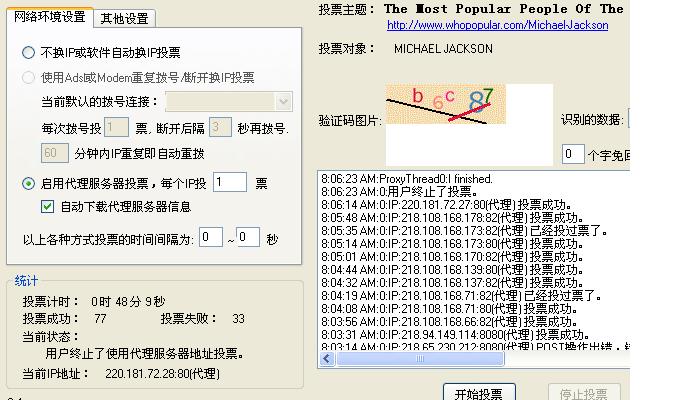Switch to the 其他设置 tab

coord(124,18)
